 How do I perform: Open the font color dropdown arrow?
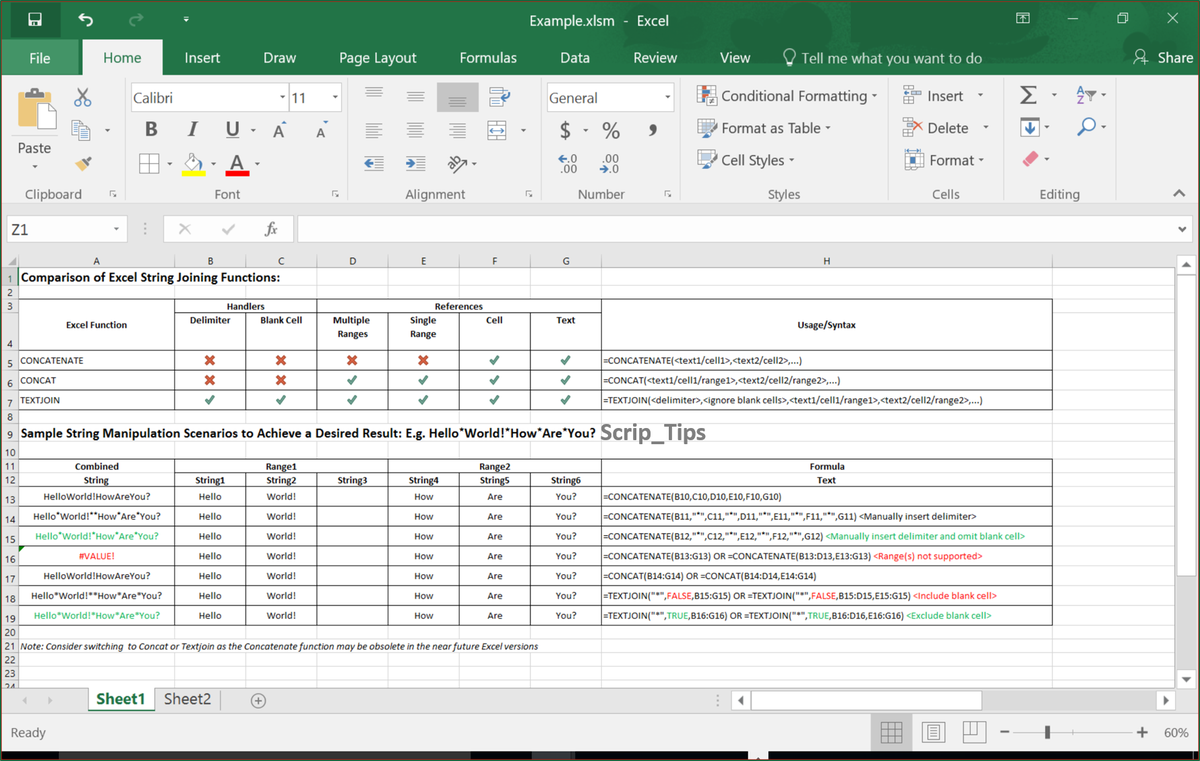click(x=257, y=164)
